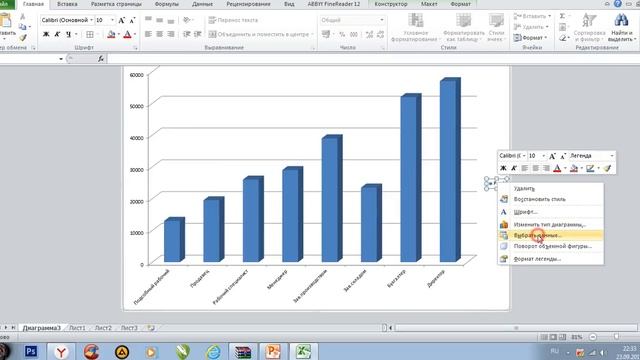Screen dimensions: 640x360
Task: Switch to sheet tab Лист1
Action: (x=77, y=328)
